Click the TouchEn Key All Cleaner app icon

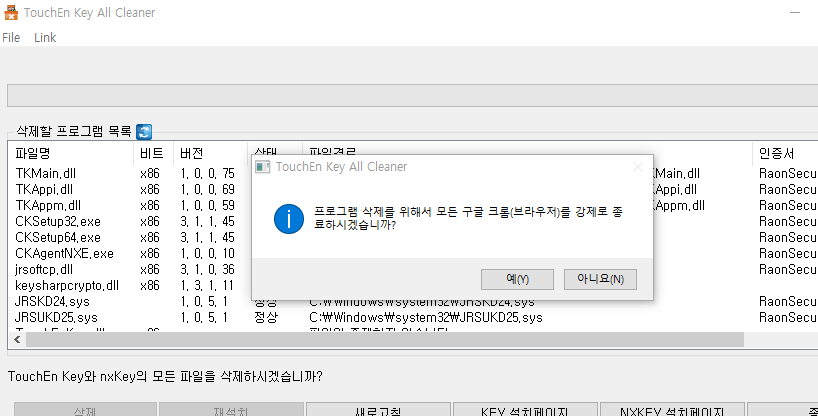[x=10, y=13]
